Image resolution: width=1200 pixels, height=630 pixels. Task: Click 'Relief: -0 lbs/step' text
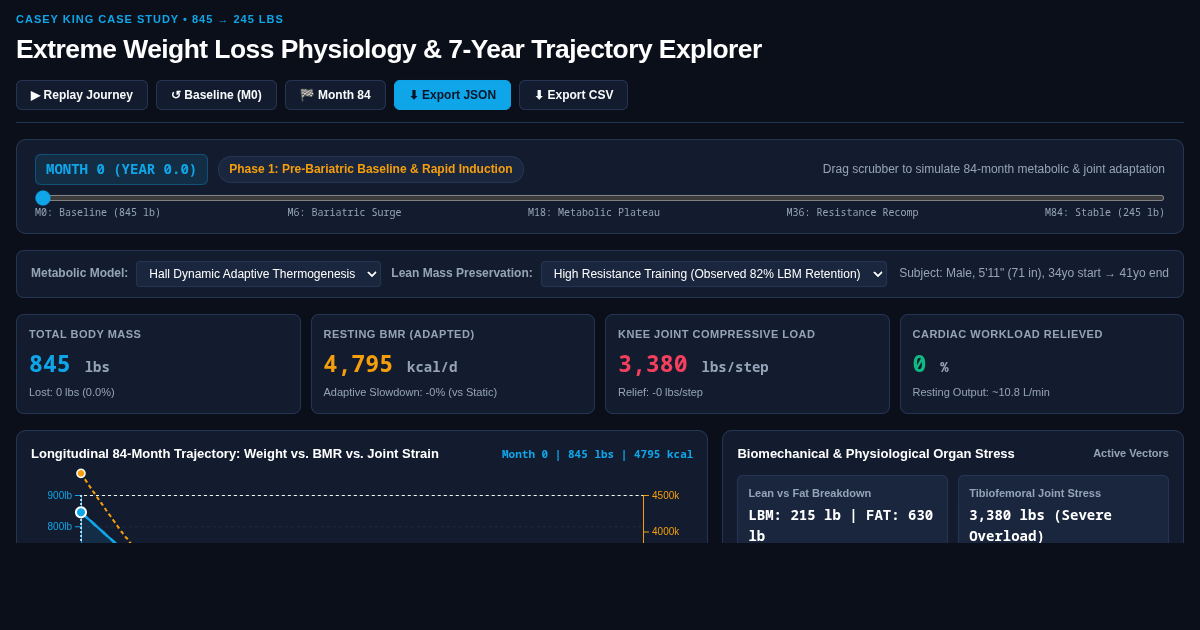(x=660, y=392)
